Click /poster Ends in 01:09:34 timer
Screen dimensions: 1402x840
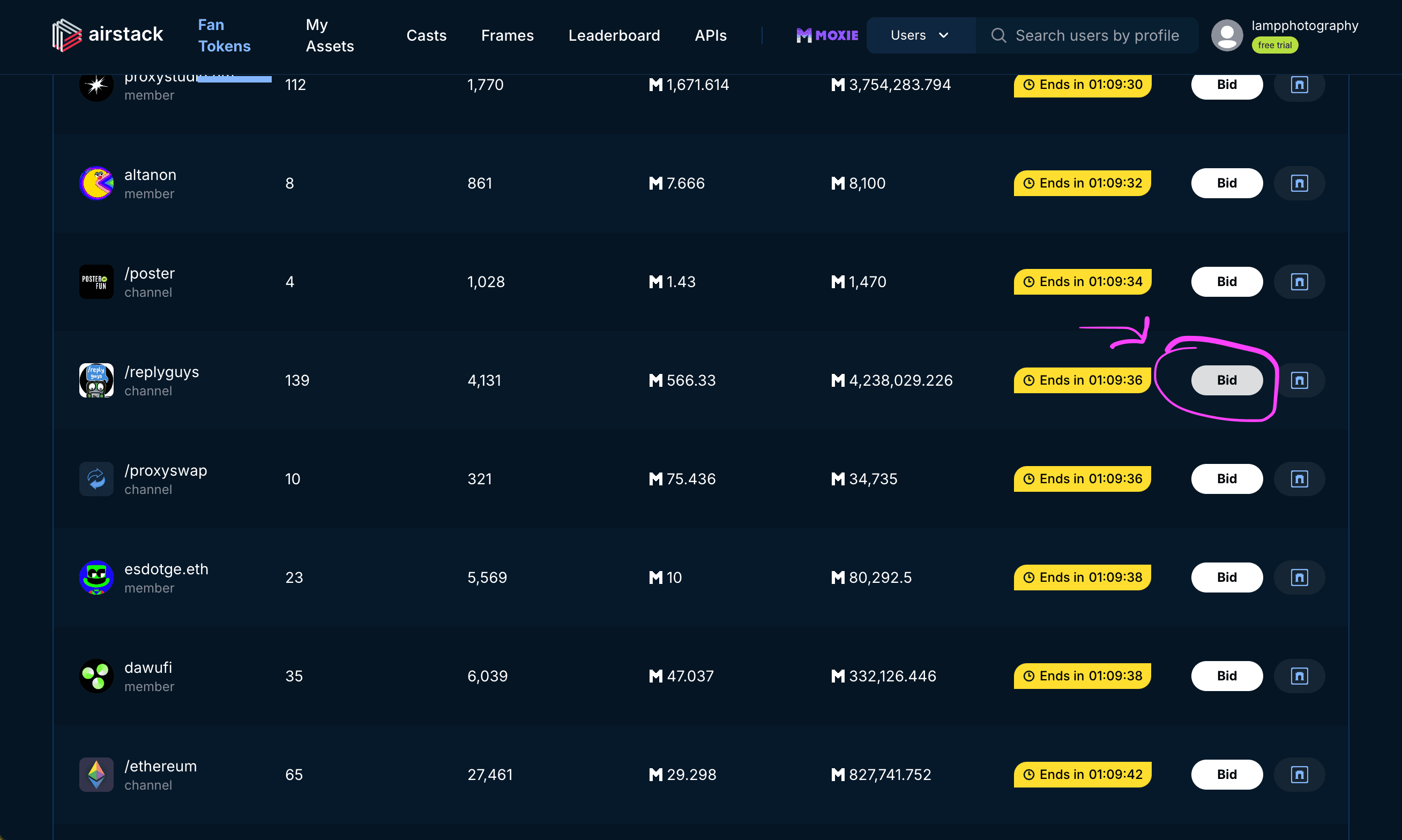1083,282
